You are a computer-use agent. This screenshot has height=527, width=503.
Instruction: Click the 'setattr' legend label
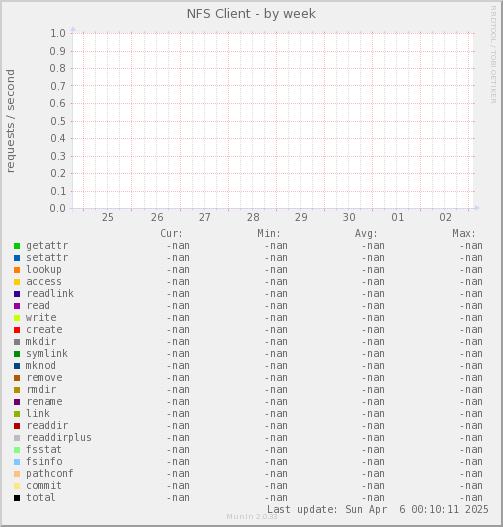tap(47, 258)
